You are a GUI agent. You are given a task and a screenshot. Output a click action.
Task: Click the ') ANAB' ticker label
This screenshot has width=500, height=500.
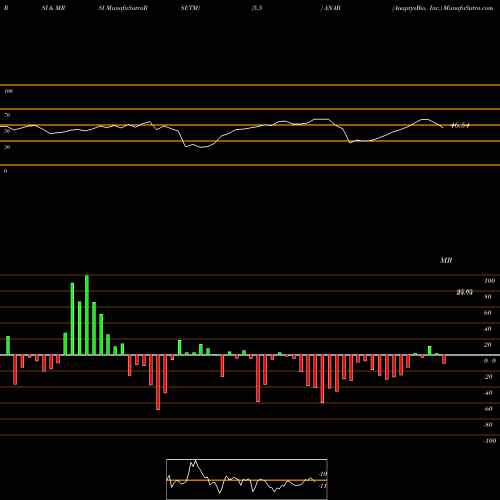coord(330,8)
